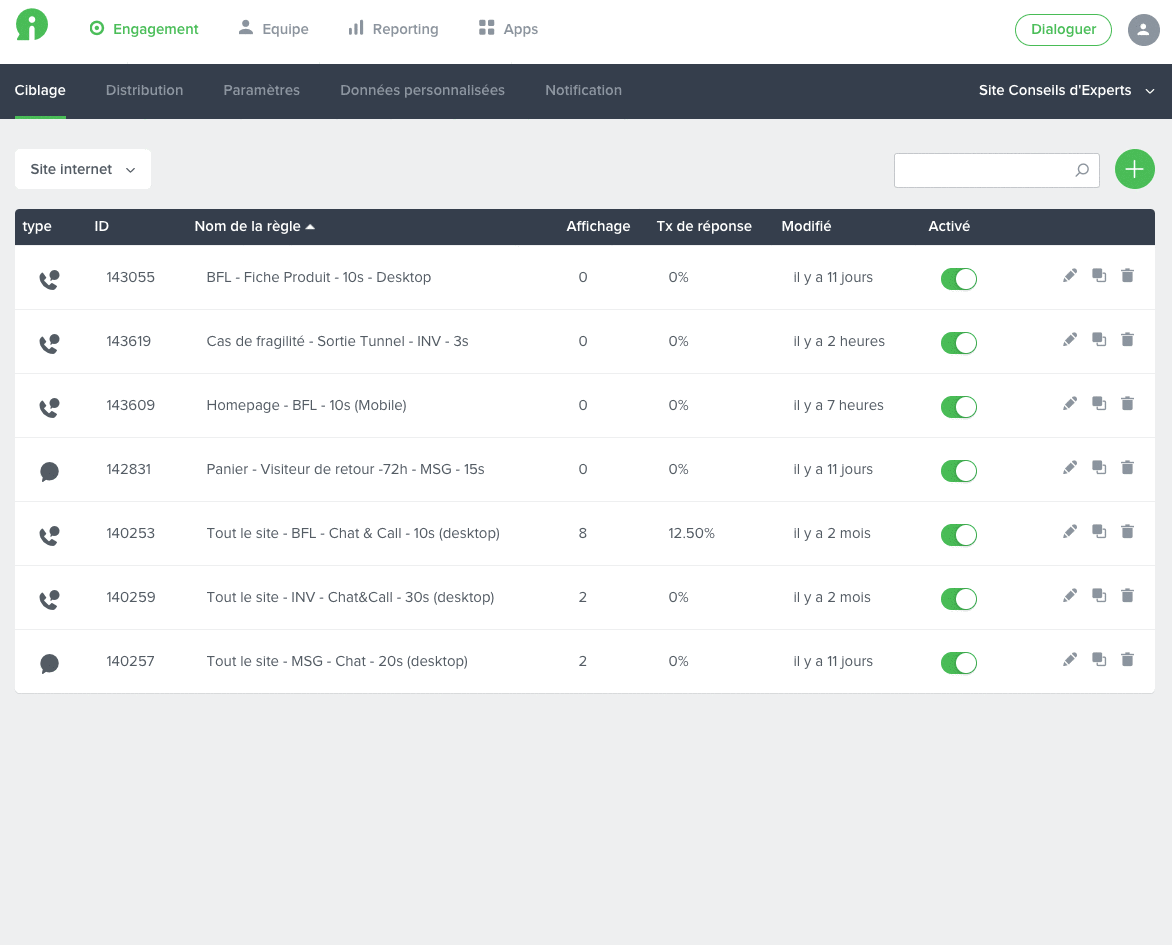Open the Engagement menu

point(144,29)
